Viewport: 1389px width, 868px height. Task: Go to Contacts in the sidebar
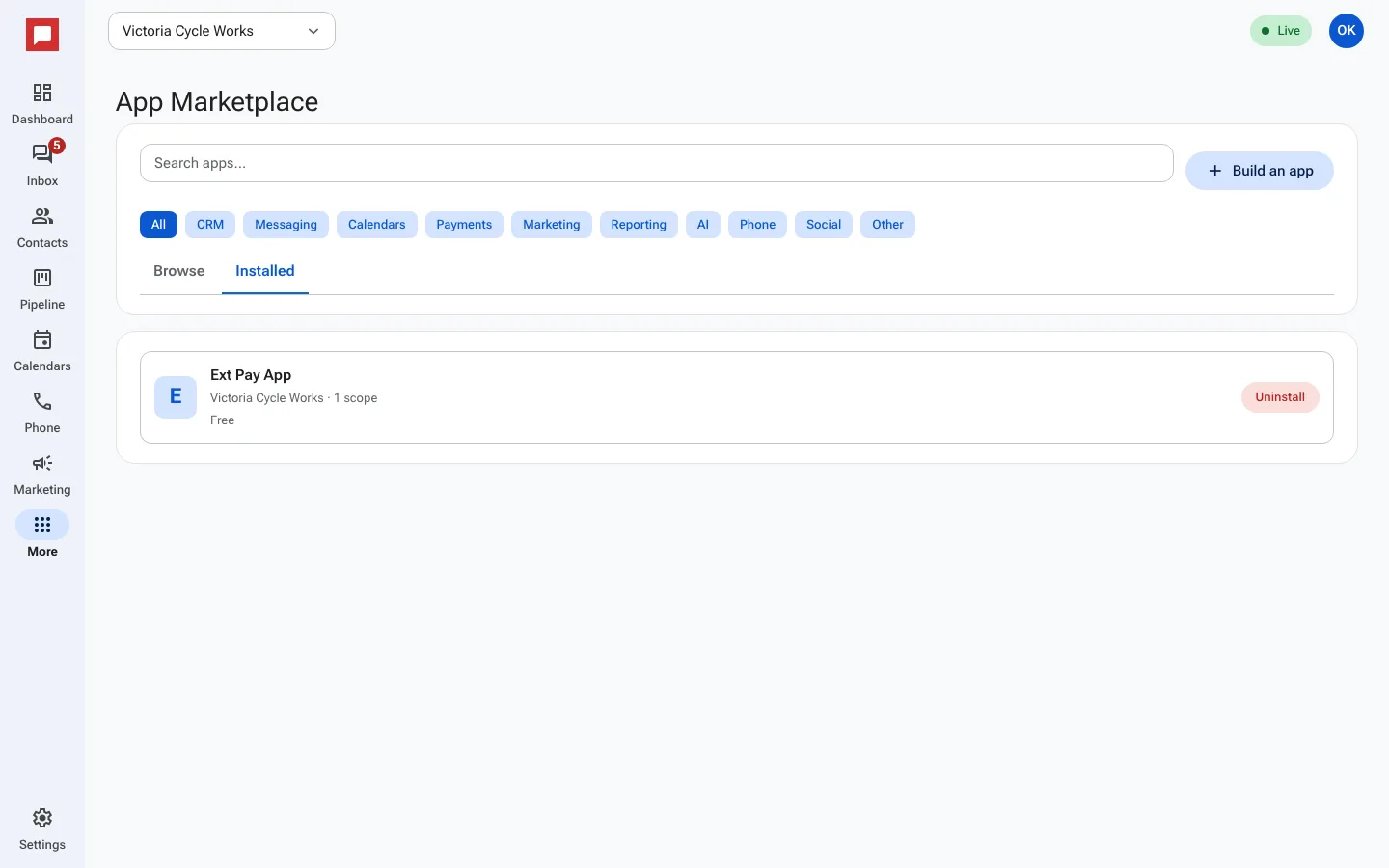[x=42, y=228]
